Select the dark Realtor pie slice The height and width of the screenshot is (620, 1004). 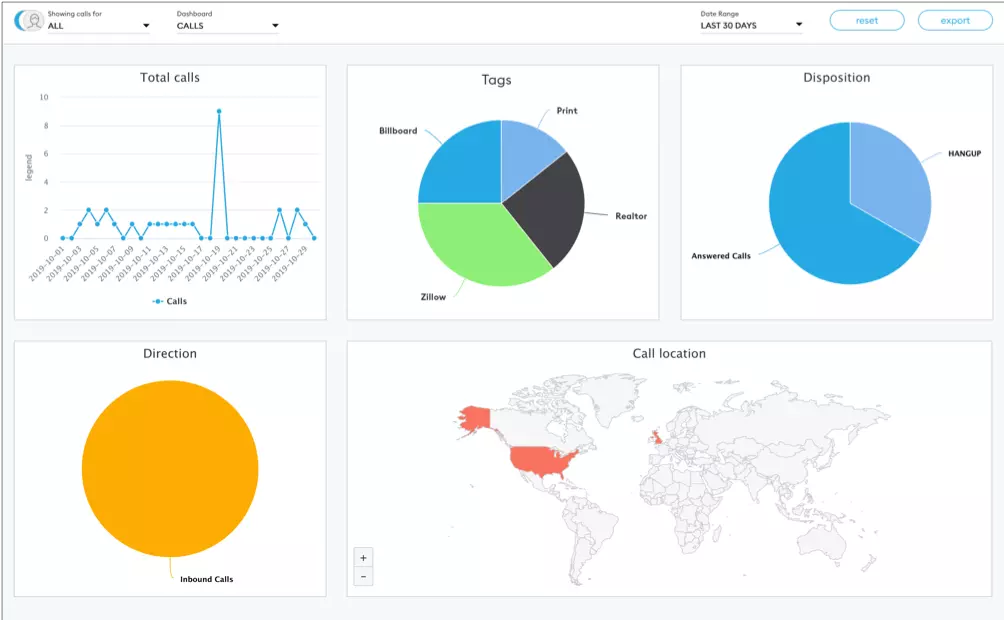coord(548,205)
